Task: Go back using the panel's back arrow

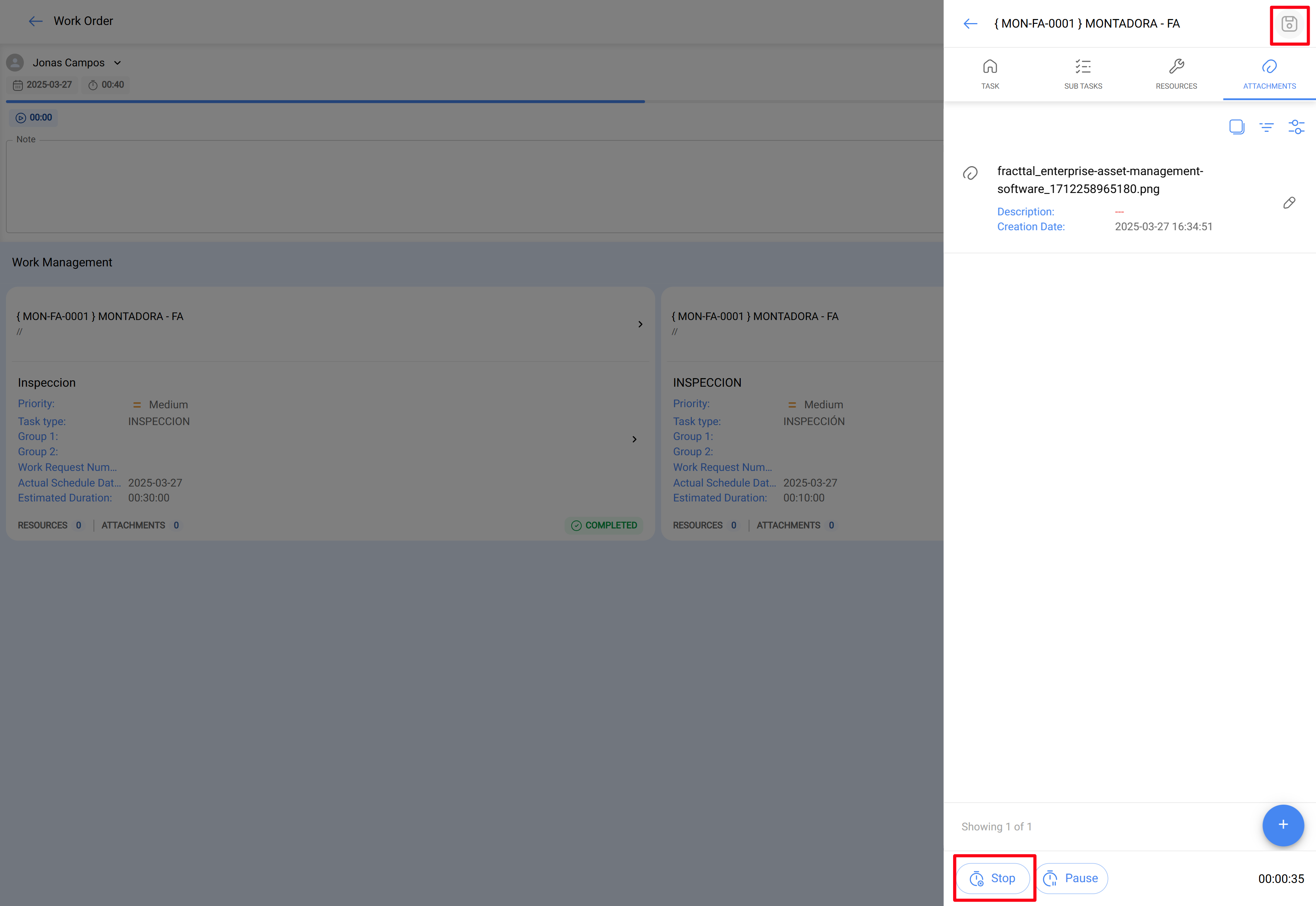Action: click(970, 24)
